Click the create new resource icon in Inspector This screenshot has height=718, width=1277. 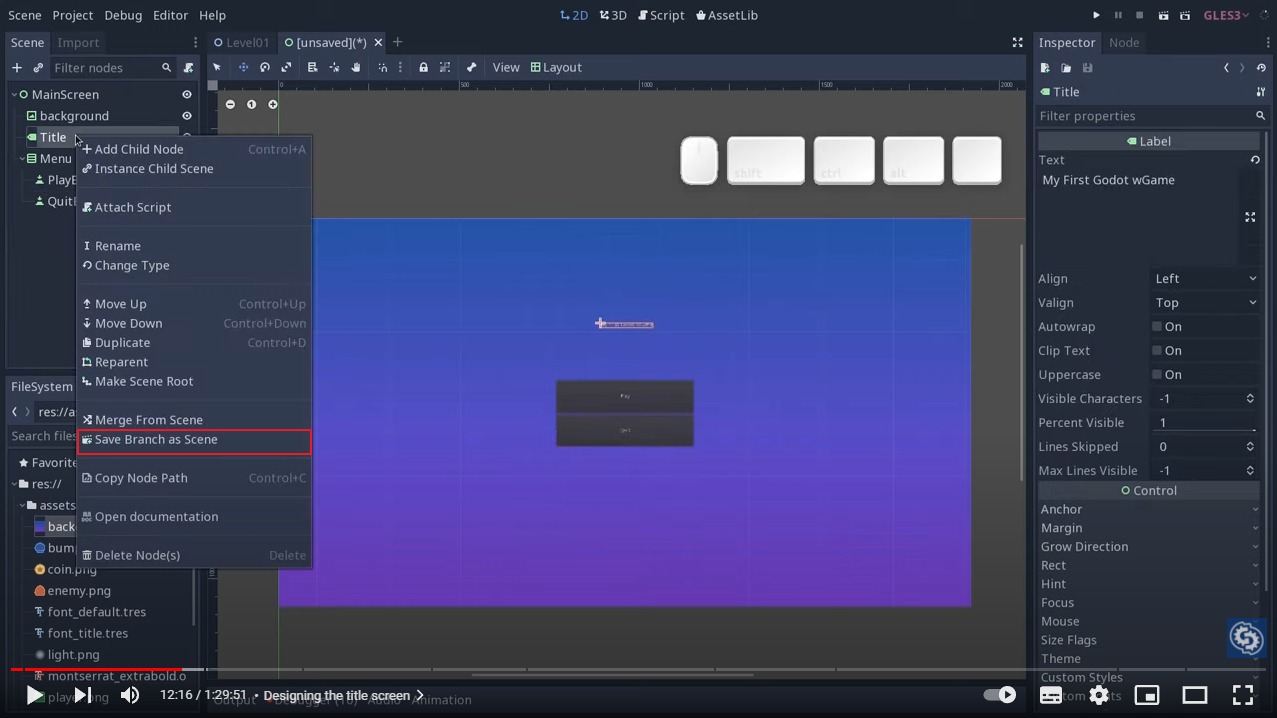[x=1045, y=67]
